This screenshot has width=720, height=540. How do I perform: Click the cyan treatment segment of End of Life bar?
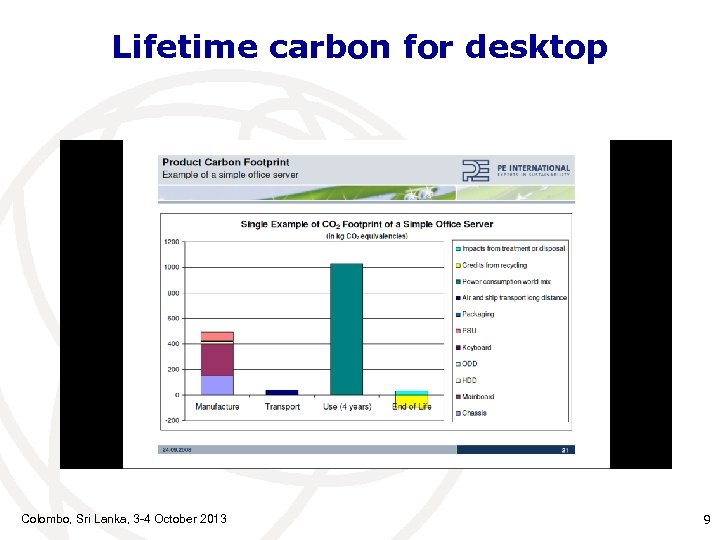coord(411,393)
